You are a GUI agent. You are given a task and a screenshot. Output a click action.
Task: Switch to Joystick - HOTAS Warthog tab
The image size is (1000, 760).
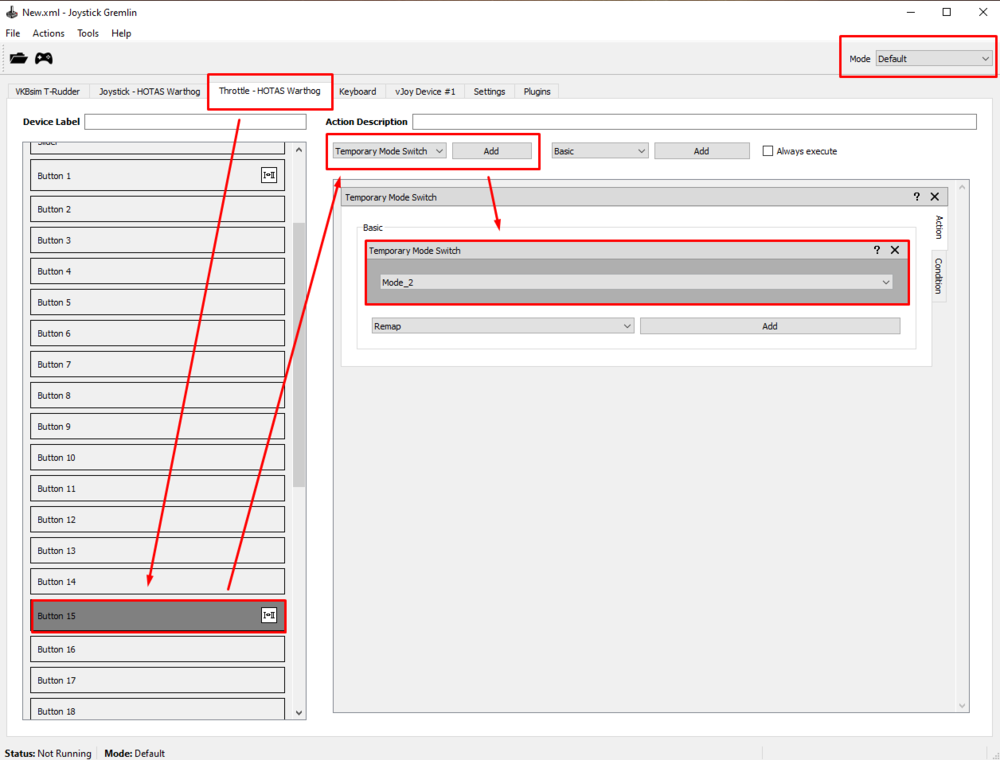pyautogui.click(x=149, y=92)
